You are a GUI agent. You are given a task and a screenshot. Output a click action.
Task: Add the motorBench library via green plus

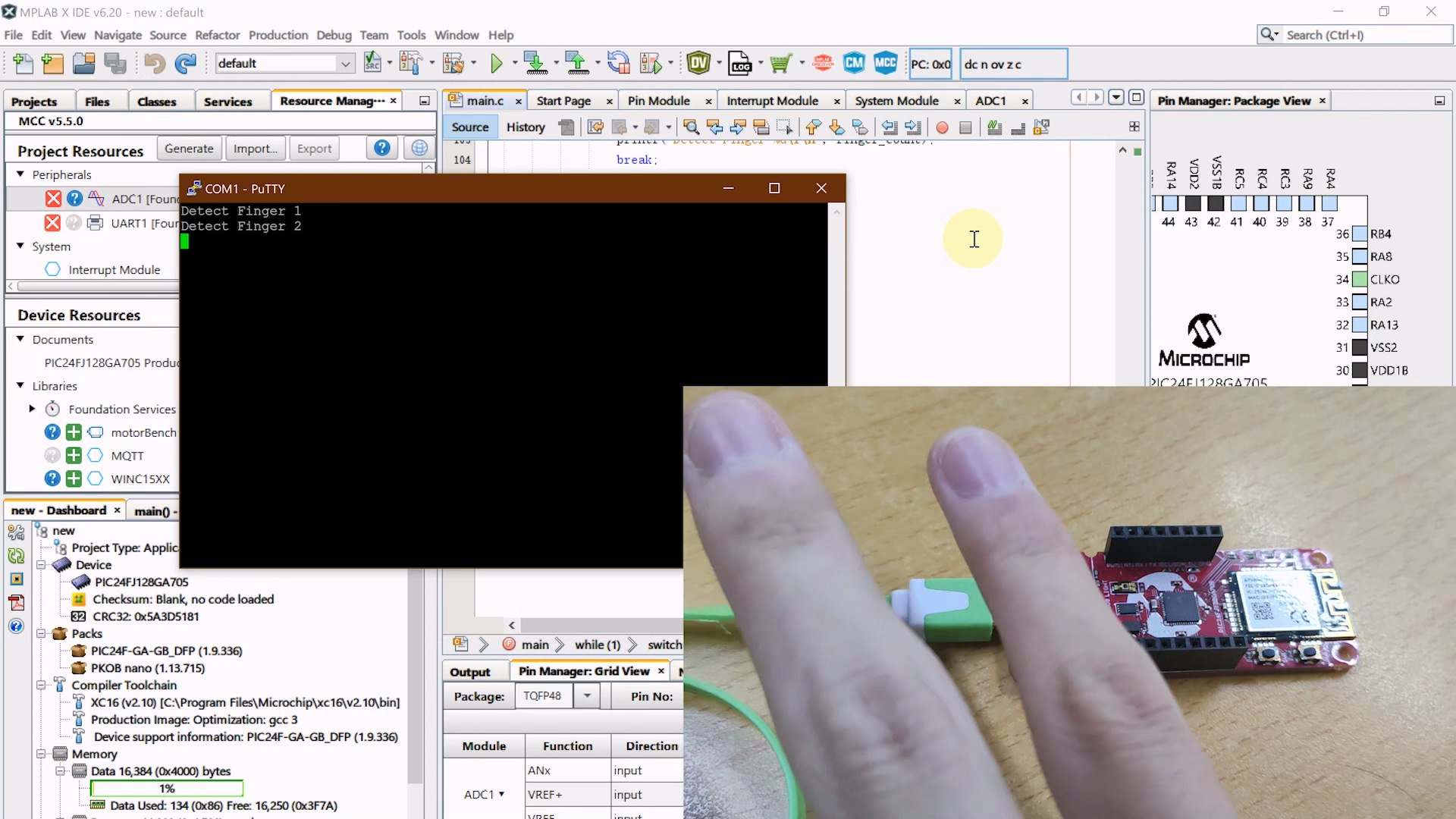click(x=74, y=432)
